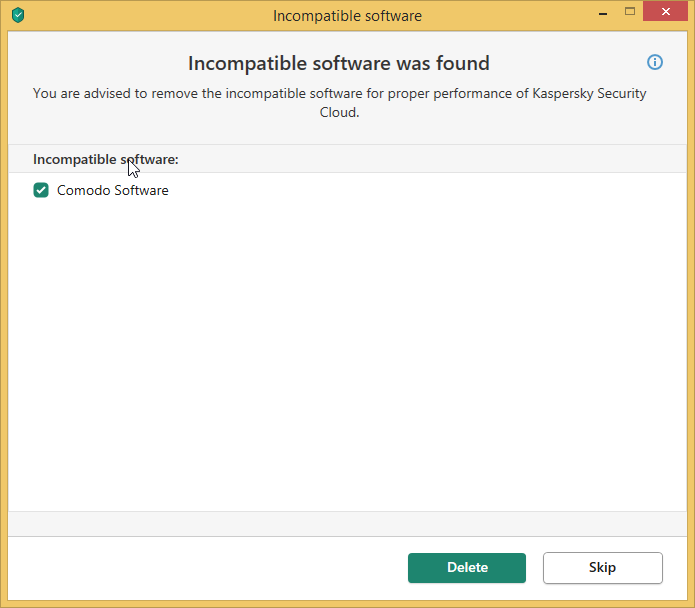695x608 pixels.
Task: Click the Kaspersky shield icon in title bar
Action: (x=18, y=15)
